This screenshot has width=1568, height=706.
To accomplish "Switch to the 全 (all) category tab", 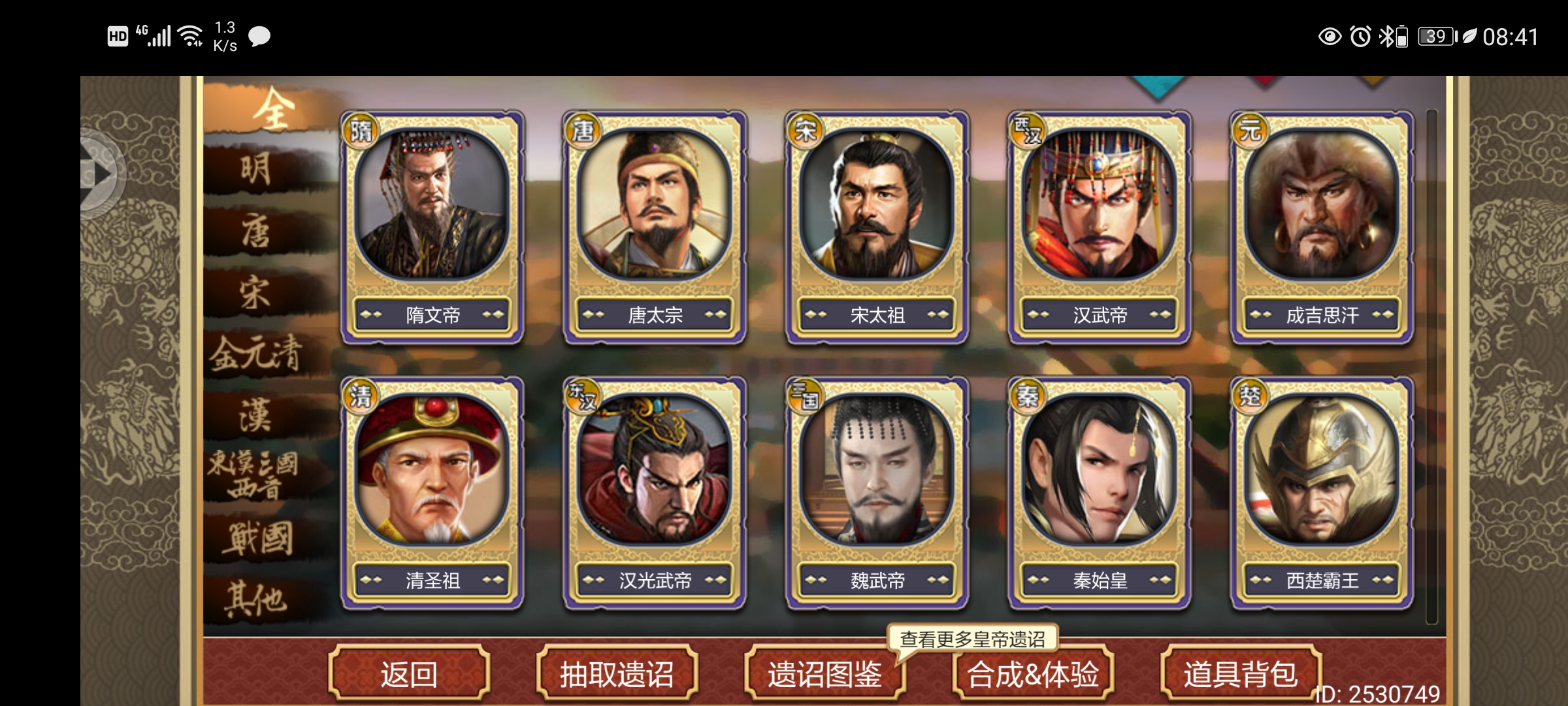I will pyautogui.click(x=273, y=109).
